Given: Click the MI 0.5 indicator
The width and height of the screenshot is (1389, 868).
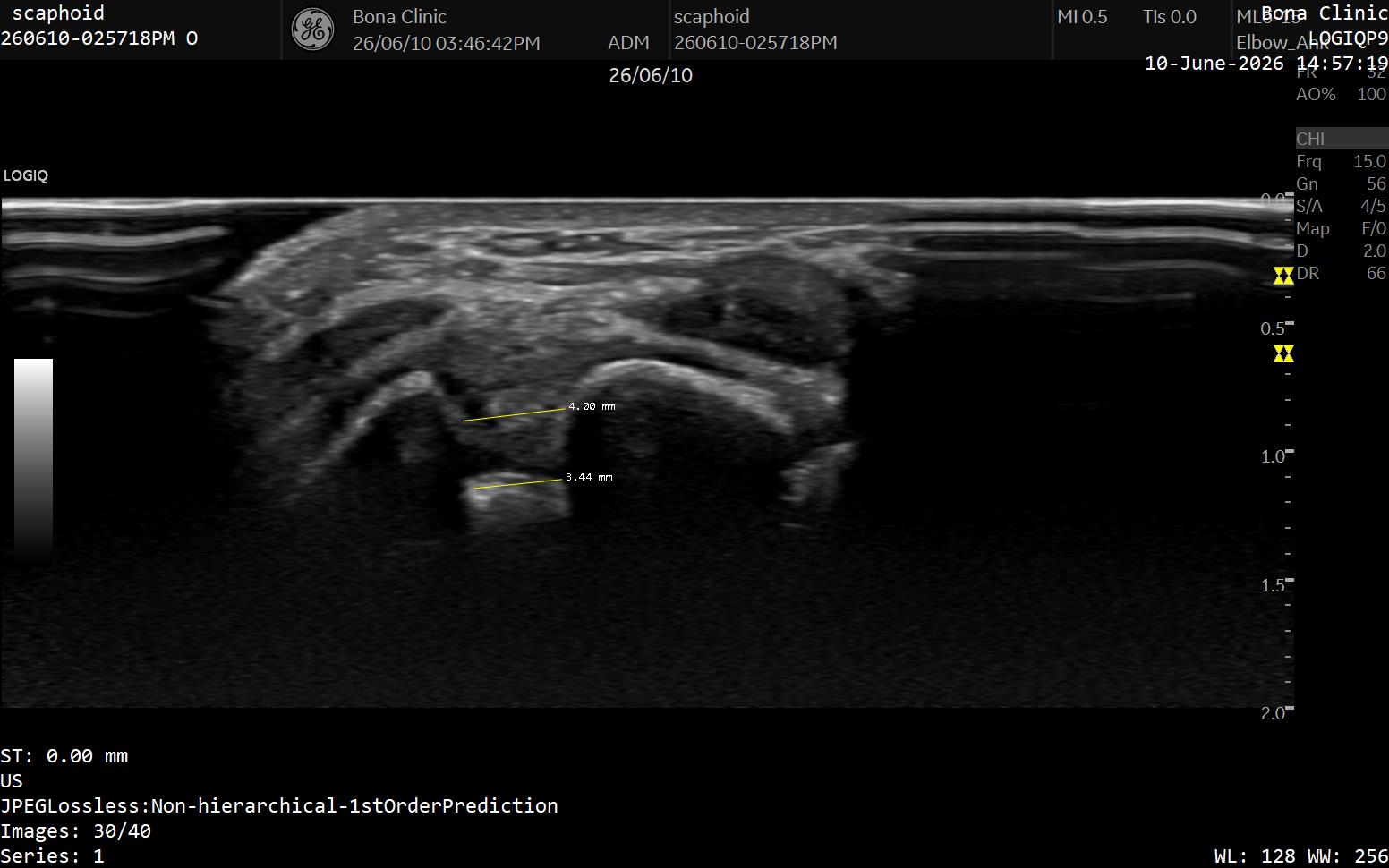Looking at the screenshot, I should [x=1082, y=17].
